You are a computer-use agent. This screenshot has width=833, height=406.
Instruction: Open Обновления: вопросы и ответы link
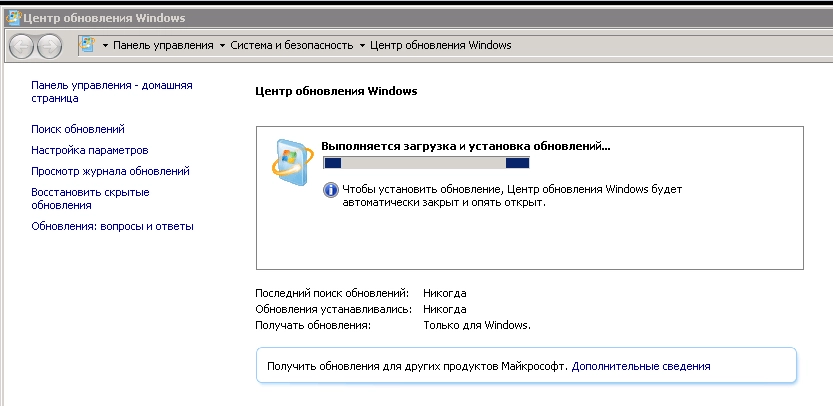pos(112,226)
